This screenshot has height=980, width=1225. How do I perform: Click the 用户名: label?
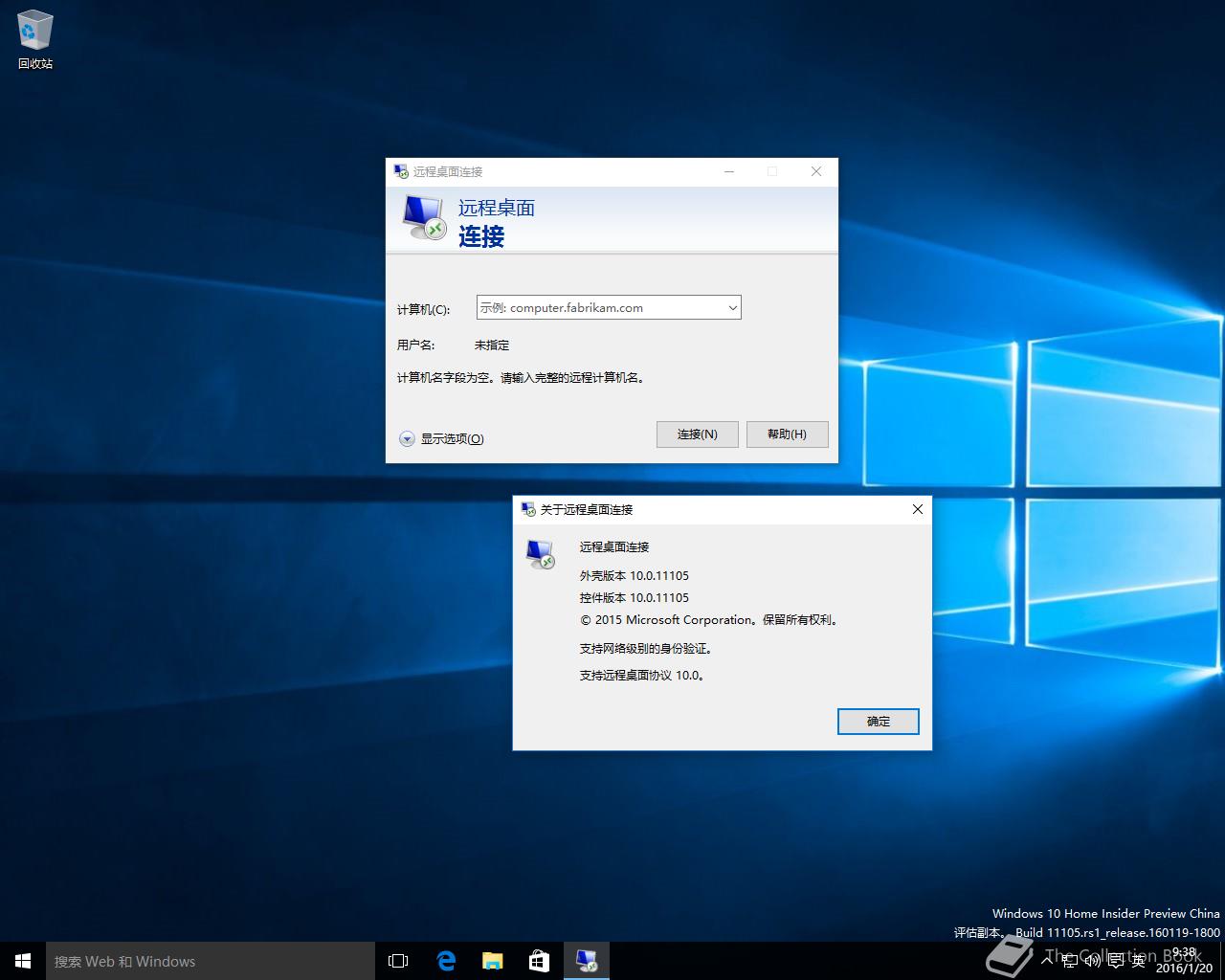pos(415,345)
